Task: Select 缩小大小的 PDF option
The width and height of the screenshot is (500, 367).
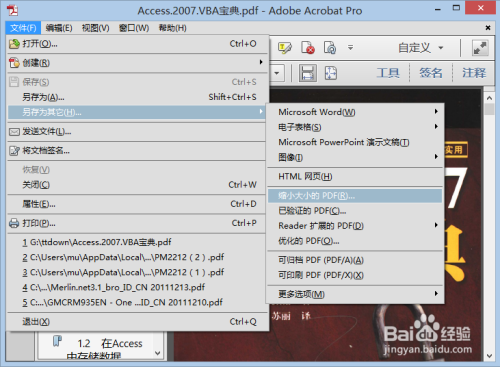Action: point(355,196)
